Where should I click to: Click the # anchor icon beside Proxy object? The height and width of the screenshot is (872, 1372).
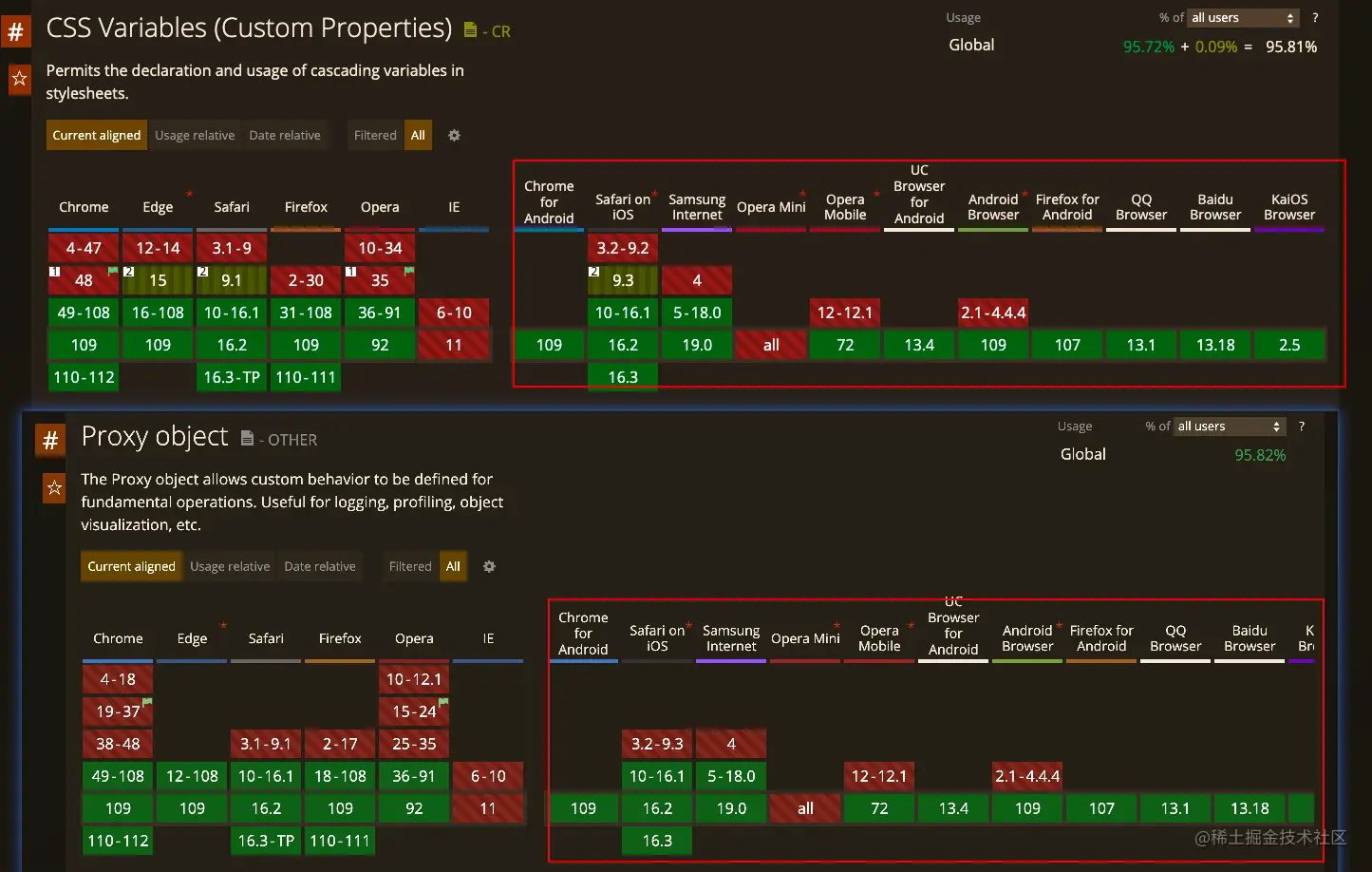(x=50, y=440)
